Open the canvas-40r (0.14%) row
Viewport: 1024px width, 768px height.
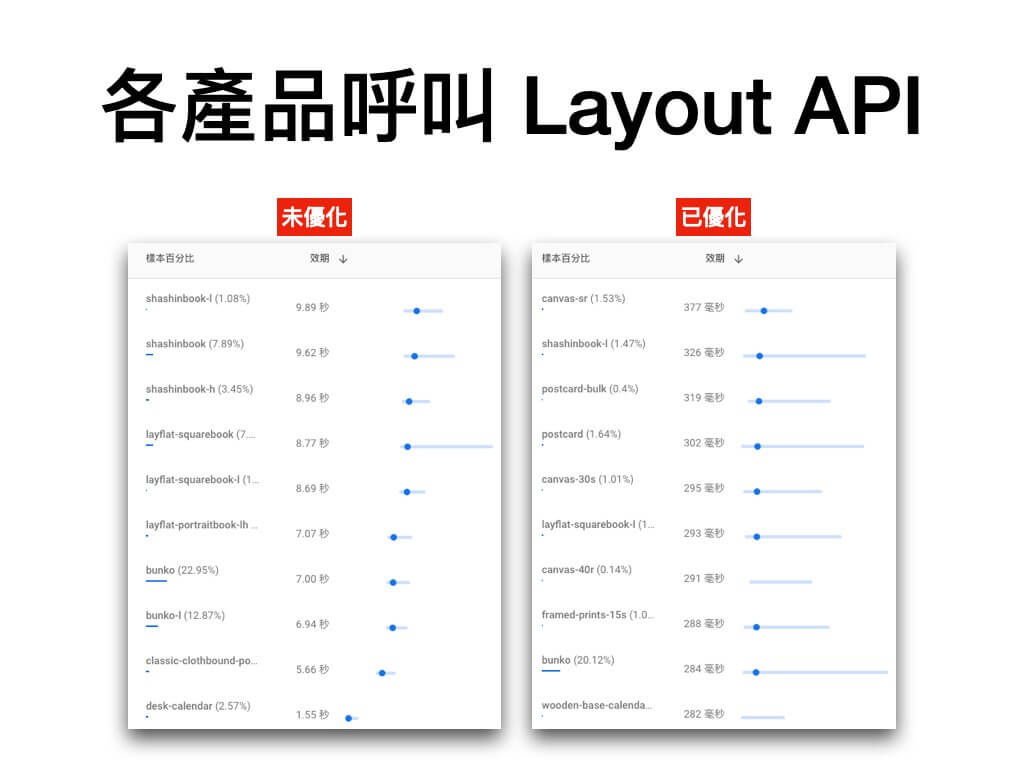click(586, 570)
